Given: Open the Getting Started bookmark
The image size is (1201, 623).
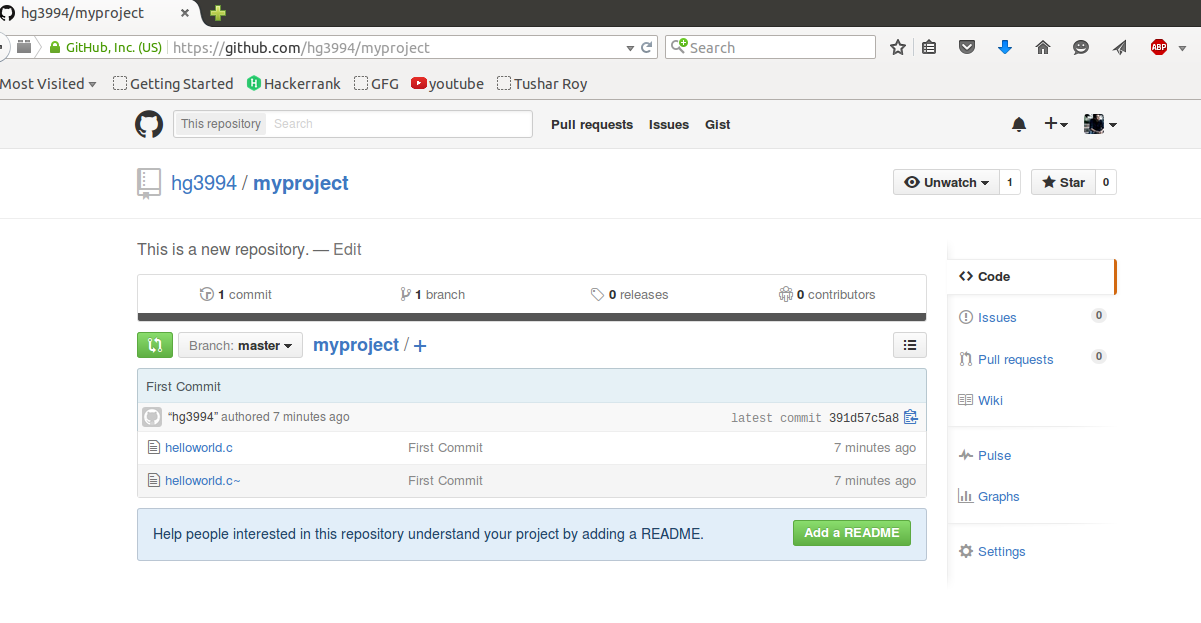Looking at the screenshot, I should [173, 84].
